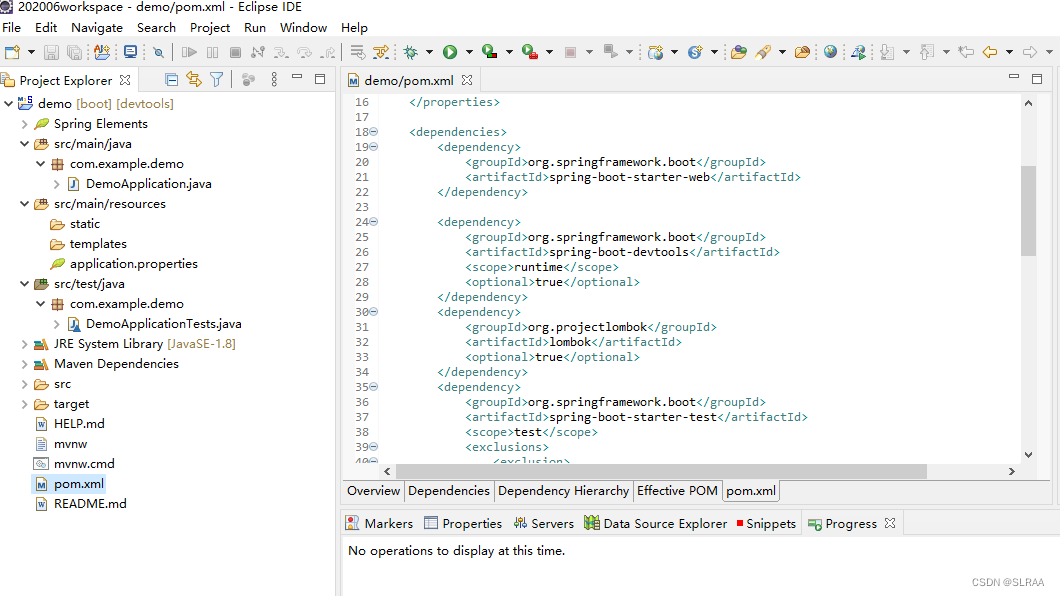Click the green Run button icon
Screen dimensions: 1060x596
click(x=450, y=52)
